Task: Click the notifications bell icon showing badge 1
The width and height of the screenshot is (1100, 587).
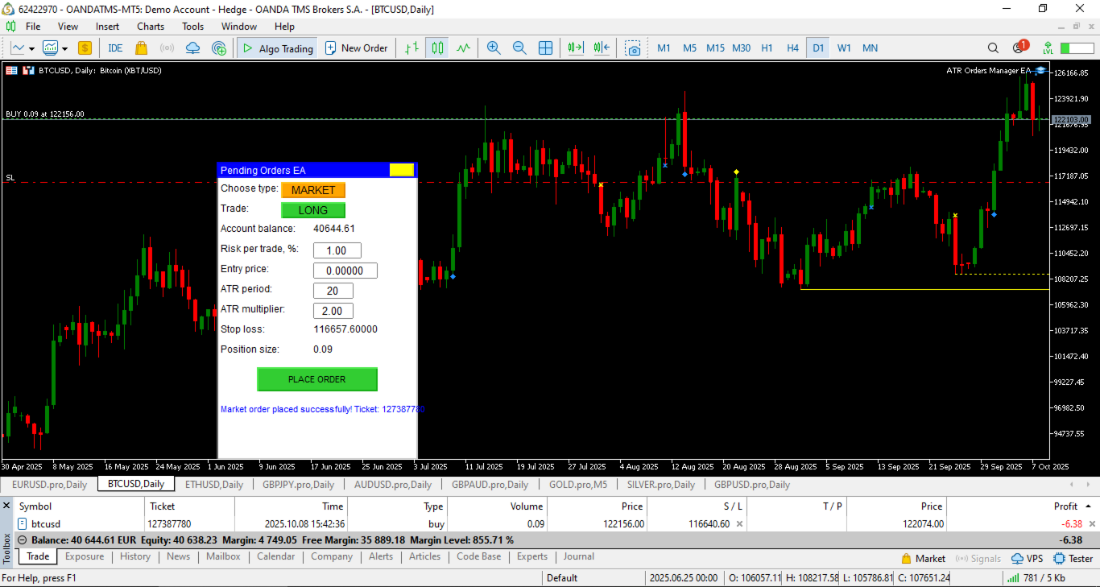Action: pyautogui.click(x=1020, y=47)
